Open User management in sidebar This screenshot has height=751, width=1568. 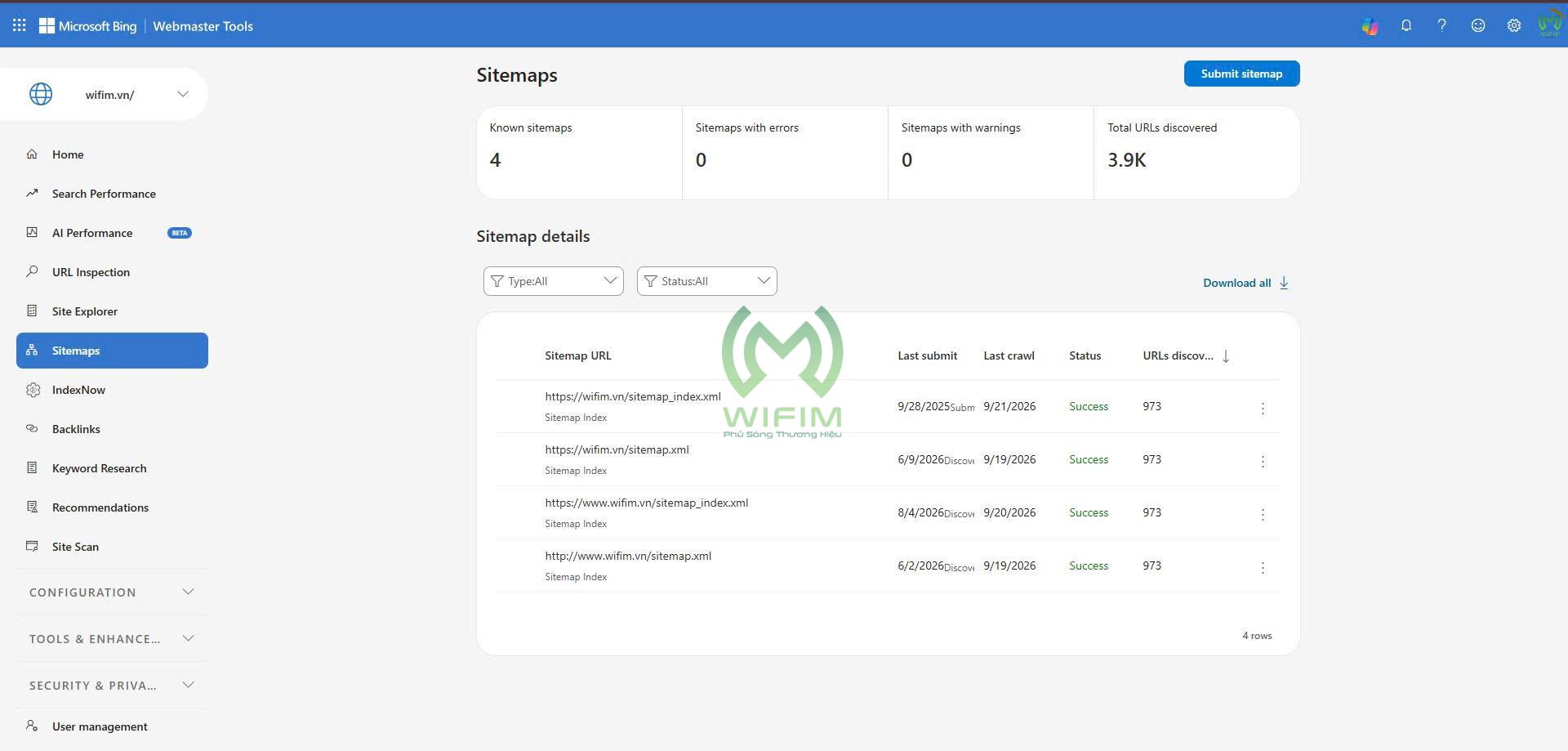112,726
